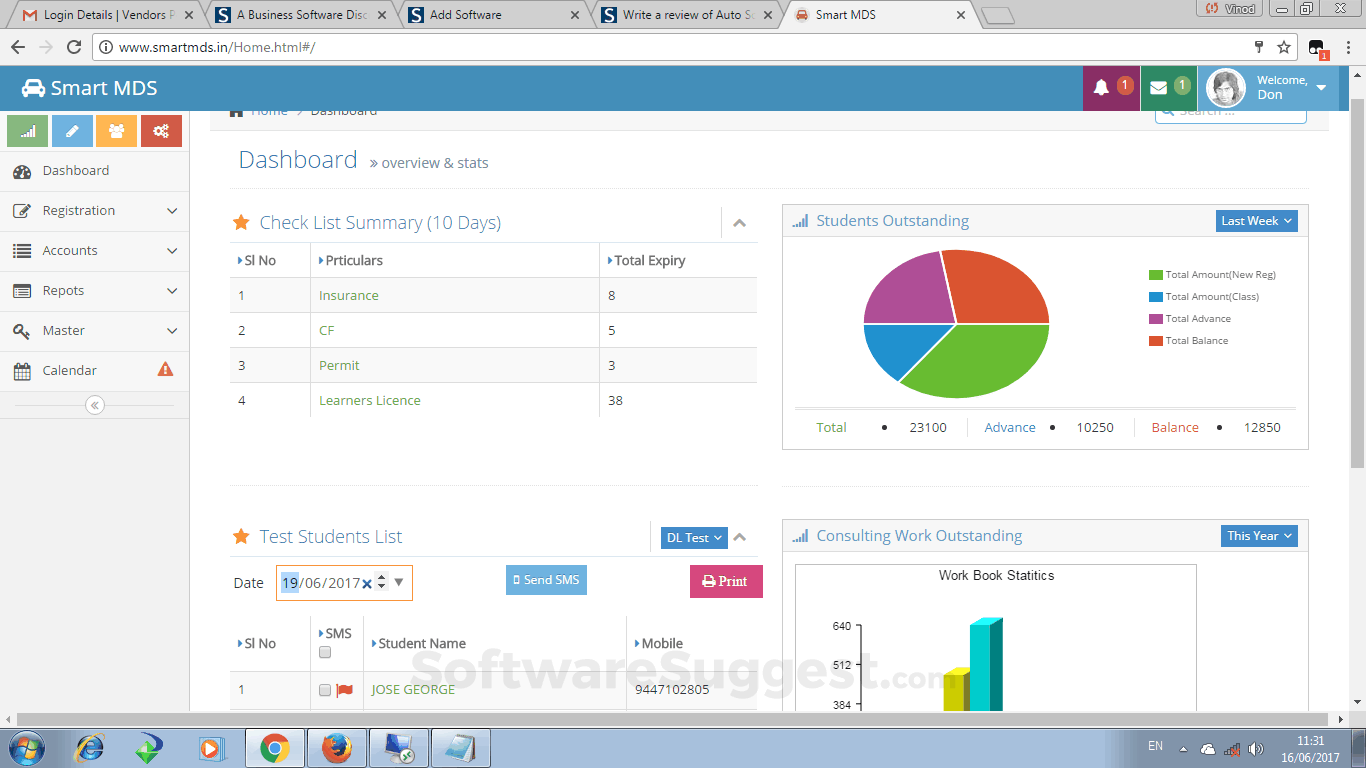Viewport: 1366px width, 768px height.
Task: Open the media player taskbar icon
Action: tap(210, 747)
